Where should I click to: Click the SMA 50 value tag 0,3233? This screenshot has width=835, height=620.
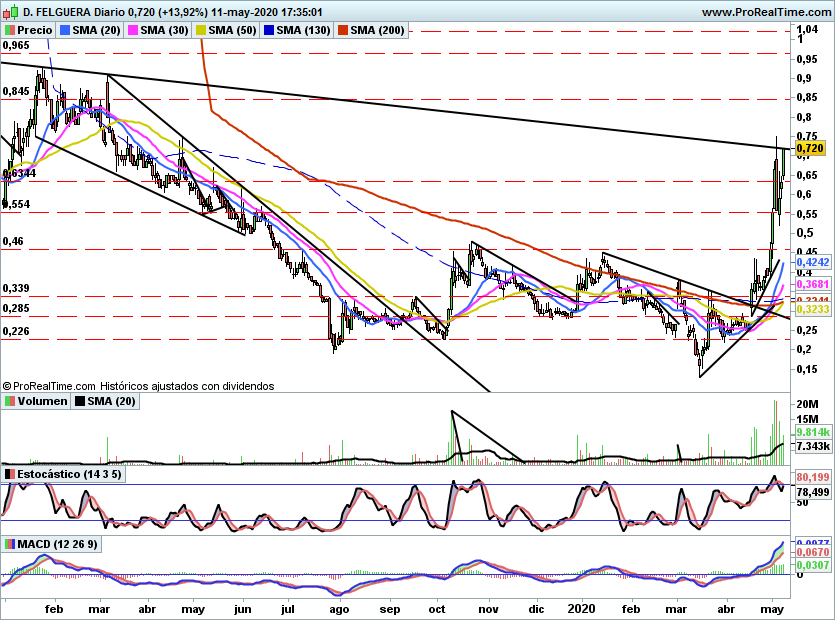813,309
